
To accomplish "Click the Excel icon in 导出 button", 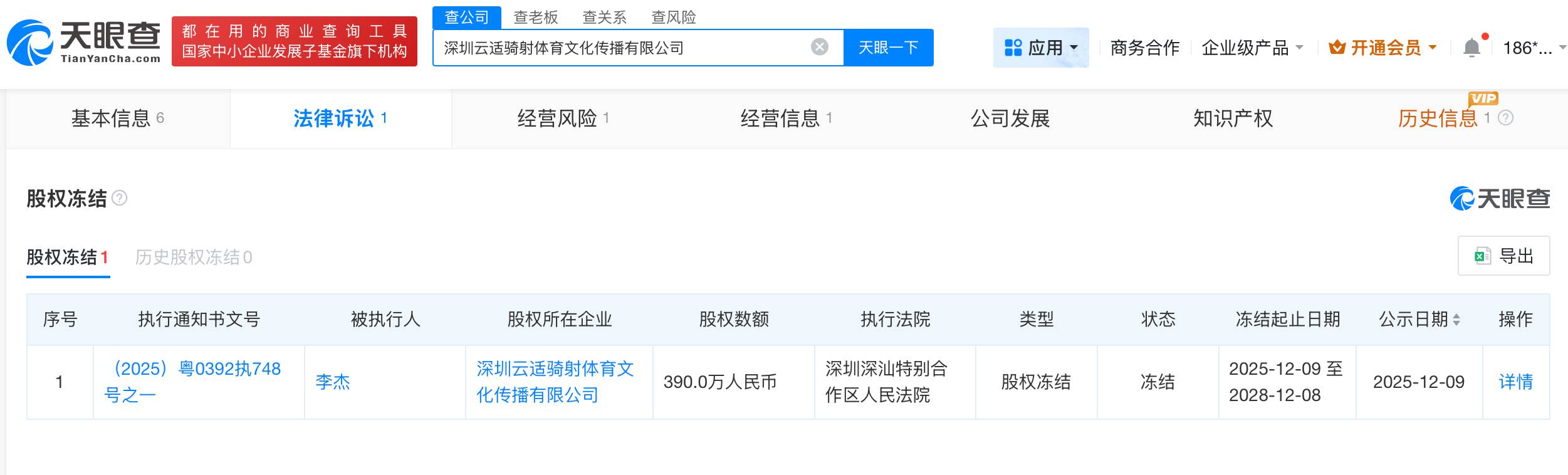I will click(1482, 256).
